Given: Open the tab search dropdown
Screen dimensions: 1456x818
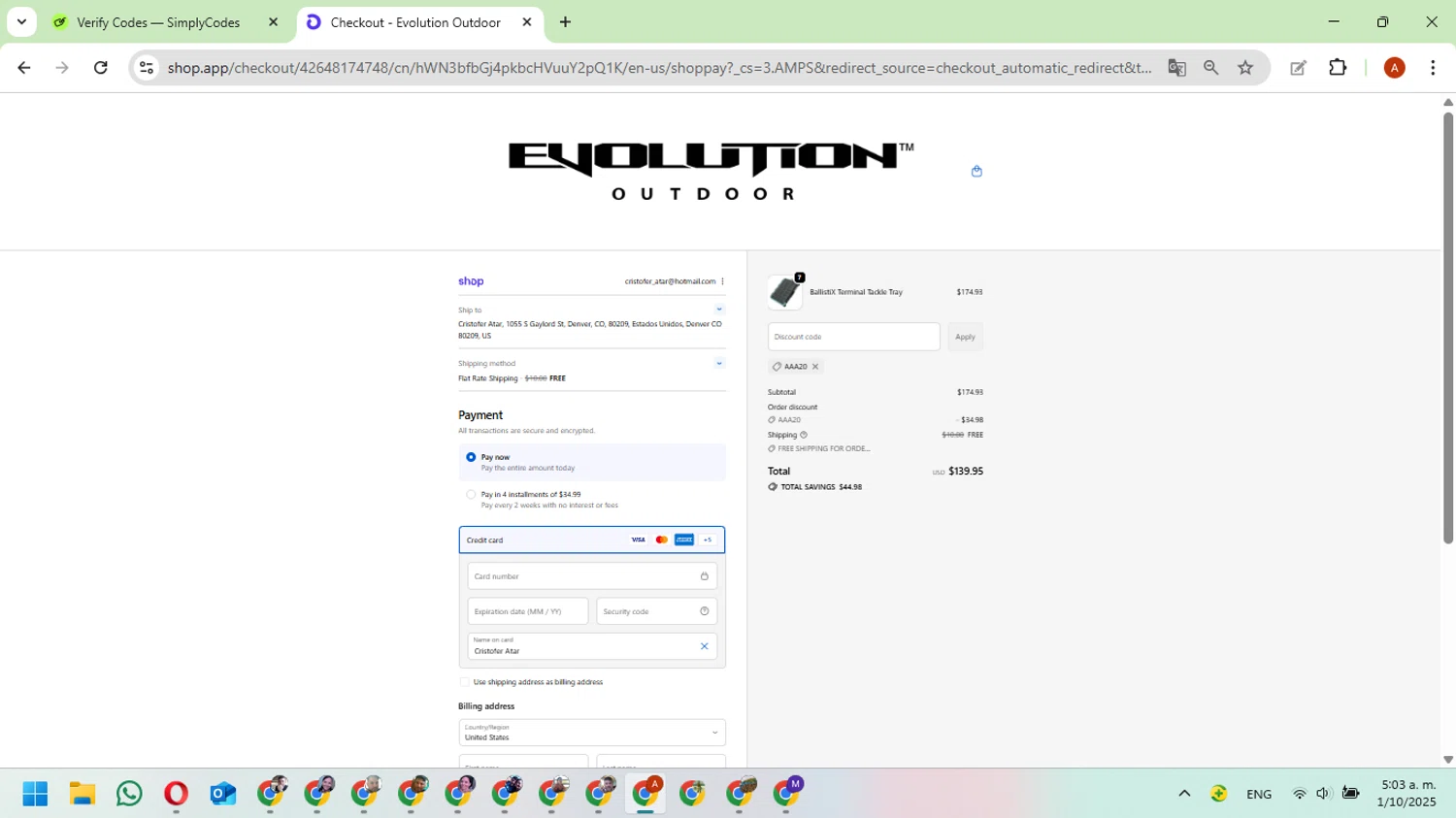Looking at the screenshot, I should 21,21.
